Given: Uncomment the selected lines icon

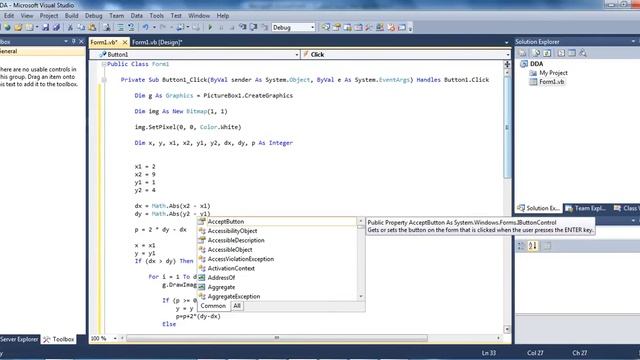Looking at the screenshot, I should click(x=131, y=27).
